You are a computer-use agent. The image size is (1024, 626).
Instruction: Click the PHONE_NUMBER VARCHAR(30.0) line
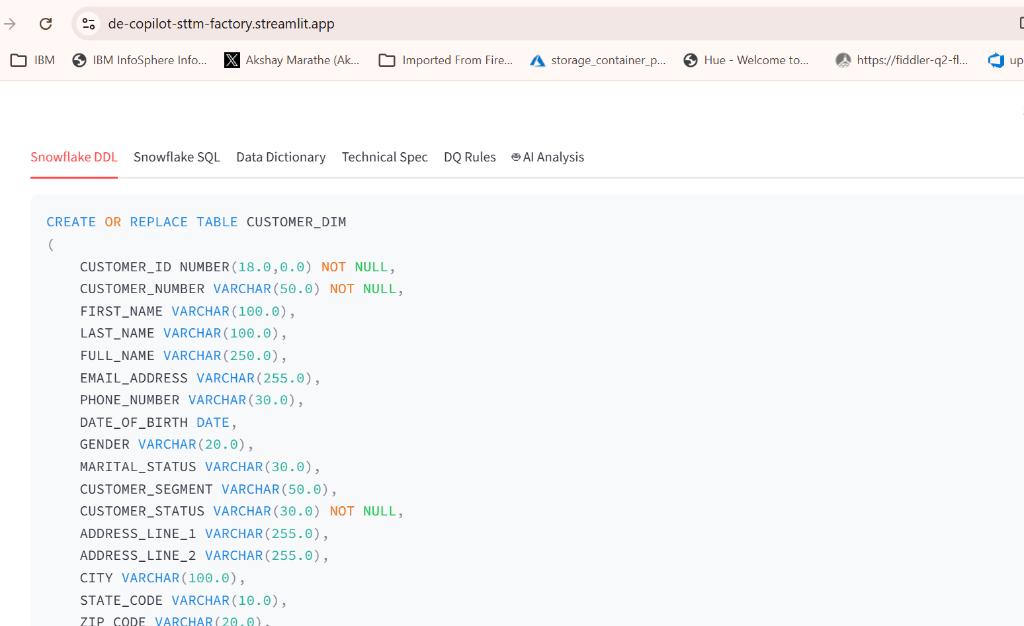[191, 400]
